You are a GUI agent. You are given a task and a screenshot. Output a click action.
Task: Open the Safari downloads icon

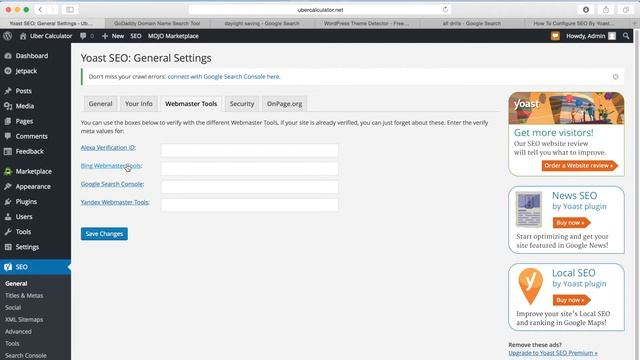[x=586, y=9]
